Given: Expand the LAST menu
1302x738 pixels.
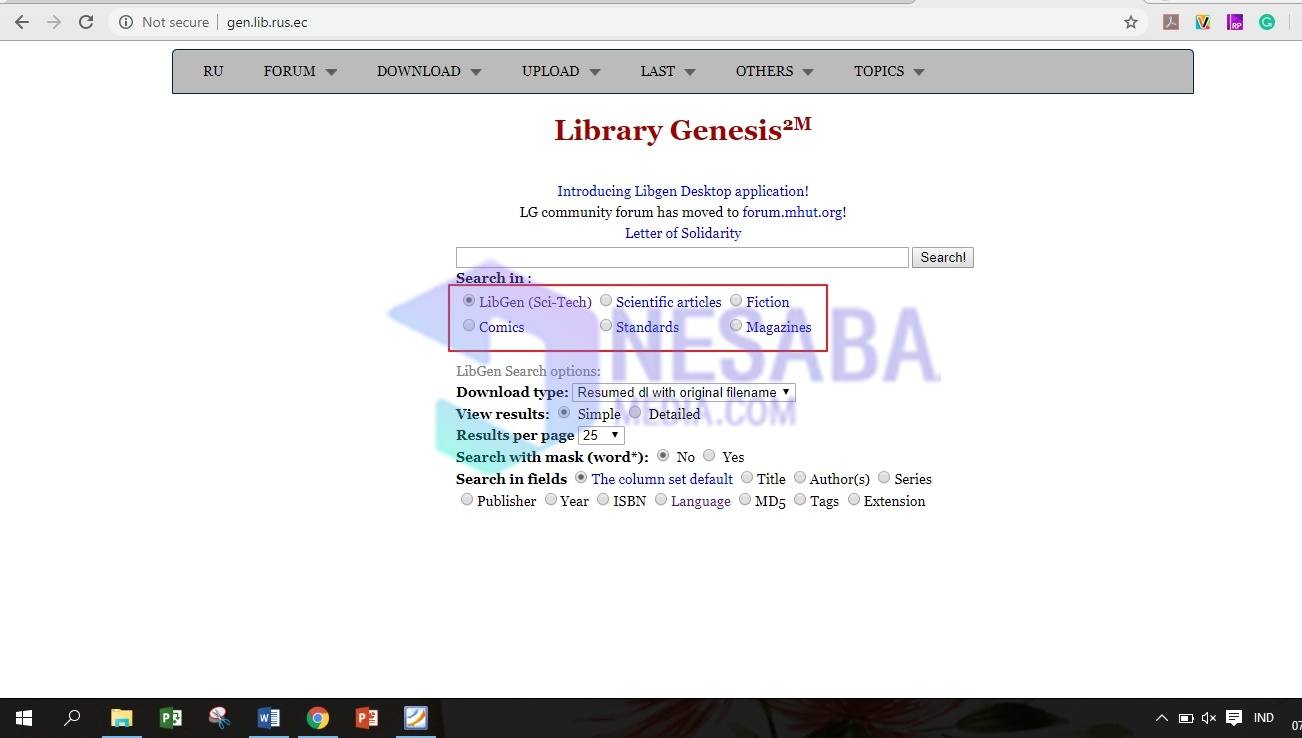Looking at the screenshot, I should 668,71.
